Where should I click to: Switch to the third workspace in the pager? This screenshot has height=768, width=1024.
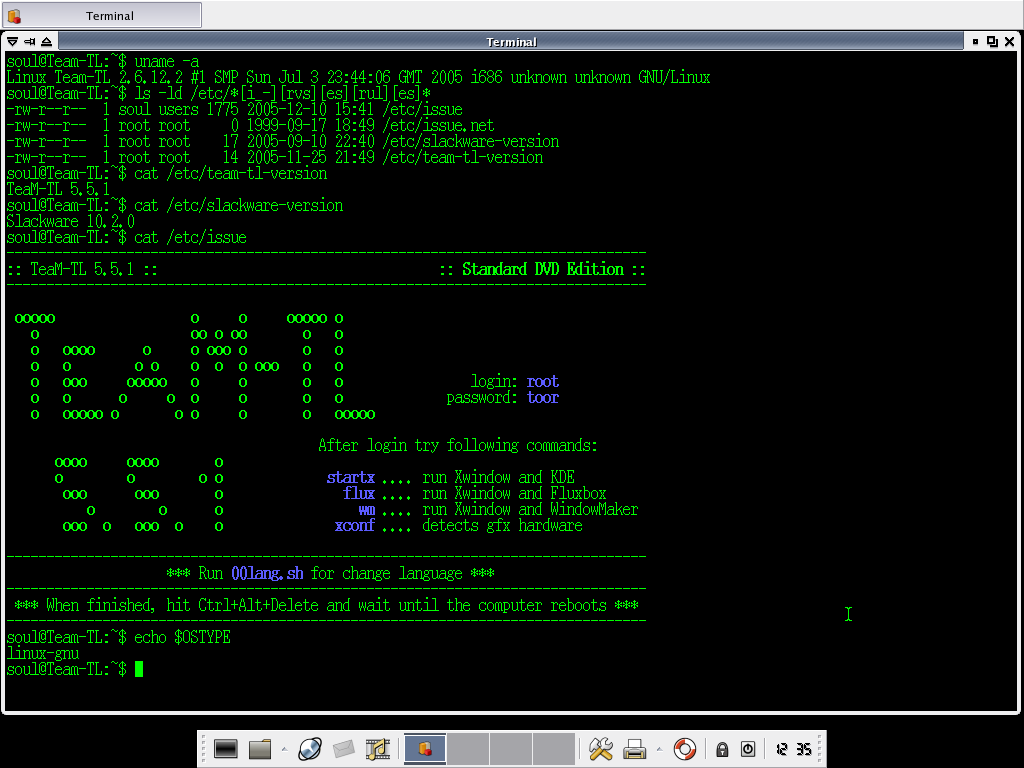click(511, 748)
